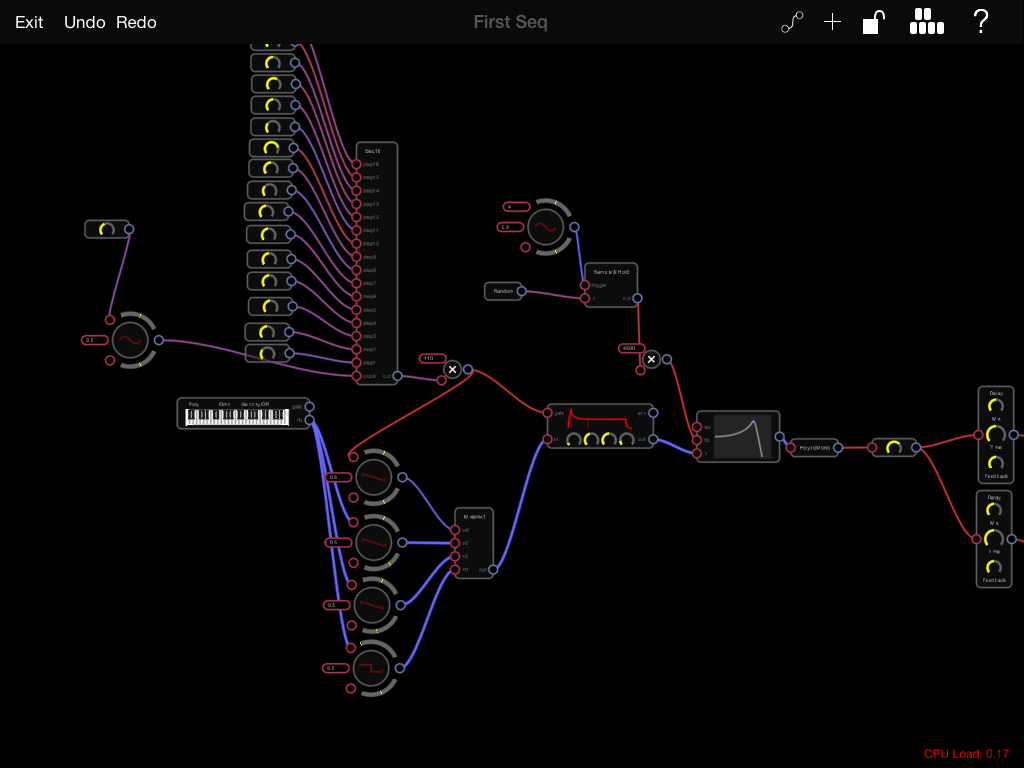Select the topmost saw oscillator
Screen dimensions: 1024x768
click(x=374, y=477)
